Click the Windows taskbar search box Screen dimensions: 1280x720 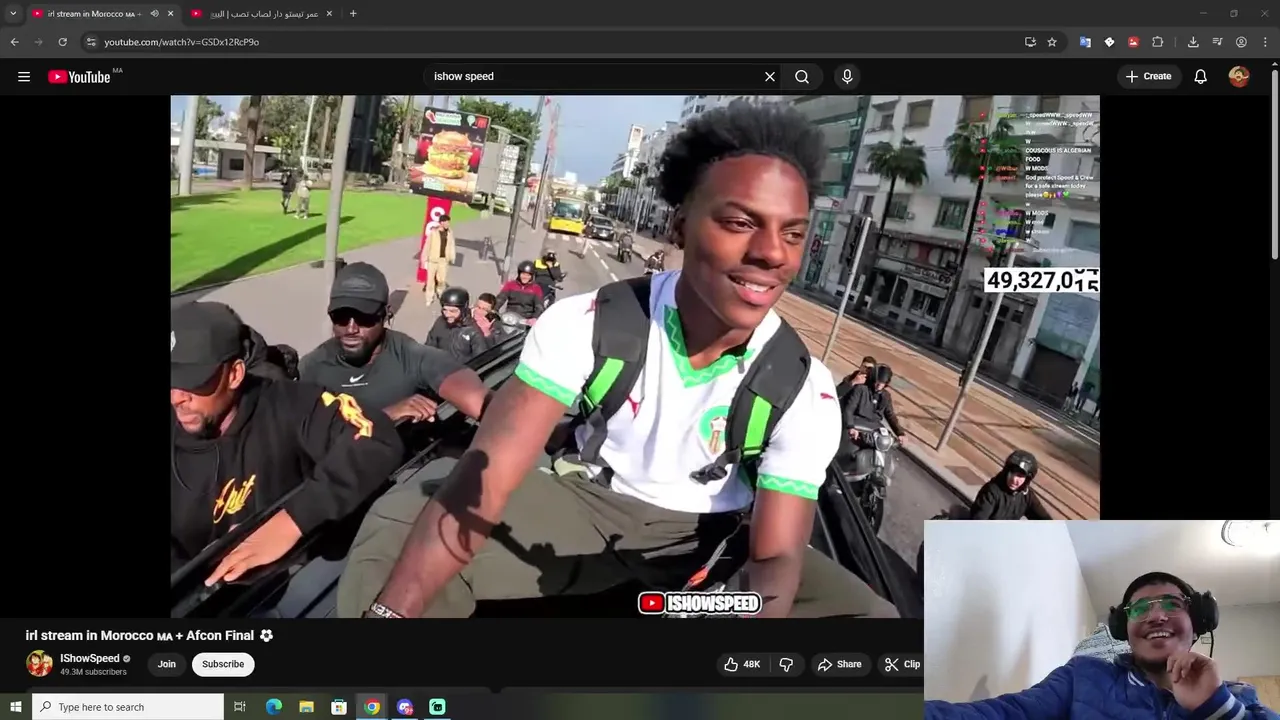[128, 707]
